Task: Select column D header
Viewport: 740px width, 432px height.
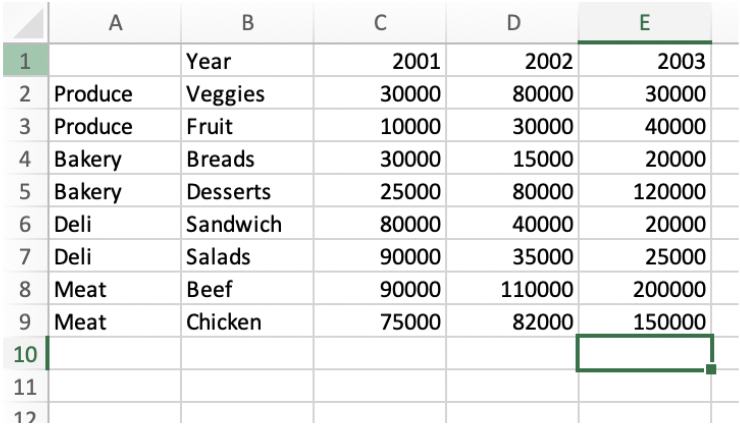Action: click(x=512, y=22)
